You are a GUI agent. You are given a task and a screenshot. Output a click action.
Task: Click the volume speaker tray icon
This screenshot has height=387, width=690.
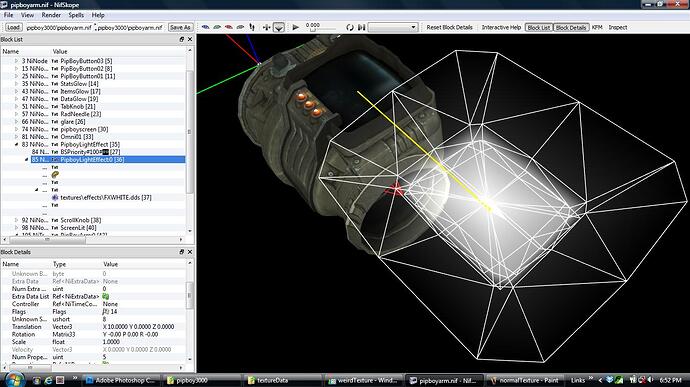click(650, 380)
